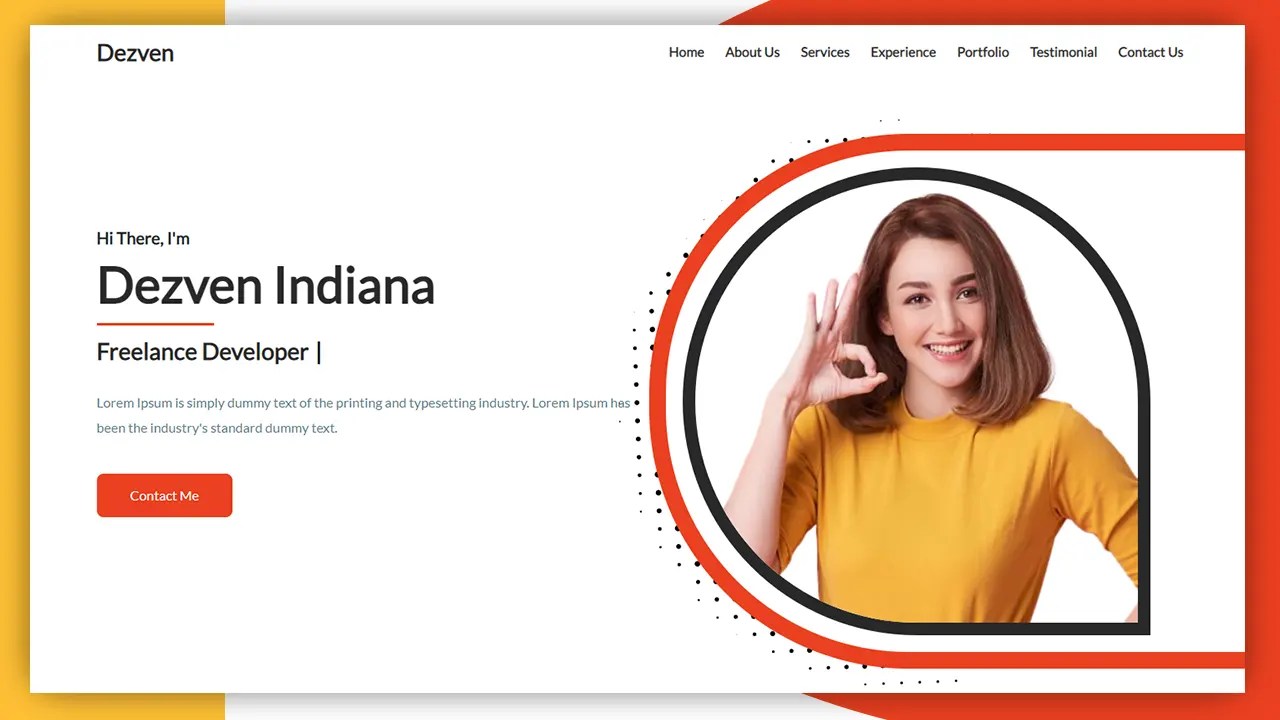Click the typing cursor after Freelance Developer

click(x=318, y=351)
